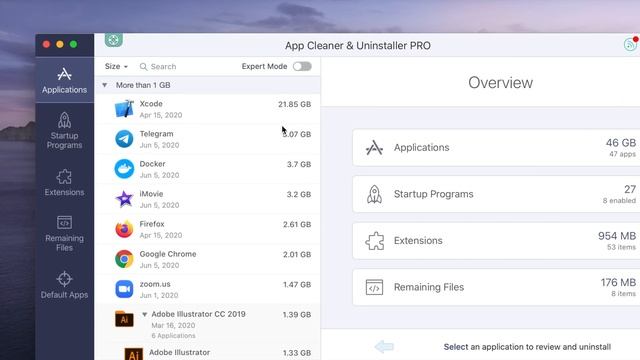Screen dimensions: 640x360
Task: Toggle the Expert Mode switch
Action: click(x=302, y=67)
